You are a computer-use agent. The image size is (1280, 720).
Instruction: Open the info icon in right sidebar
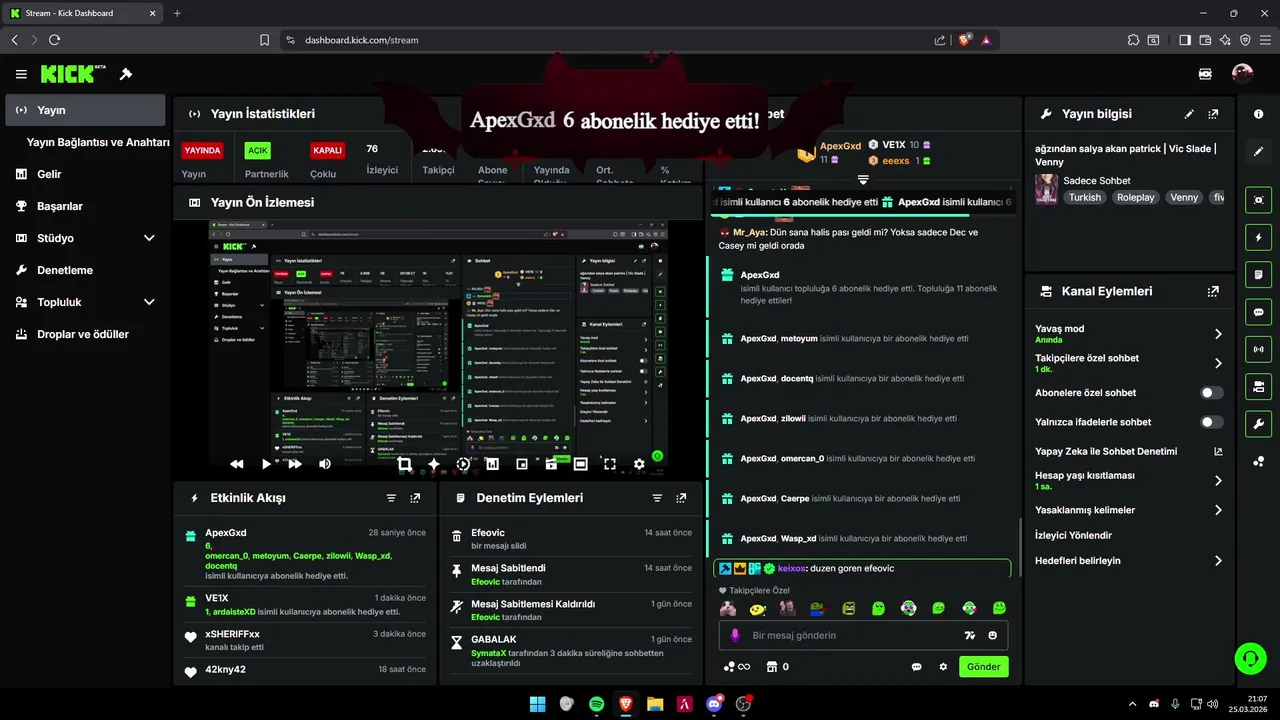click(1258, 114)
